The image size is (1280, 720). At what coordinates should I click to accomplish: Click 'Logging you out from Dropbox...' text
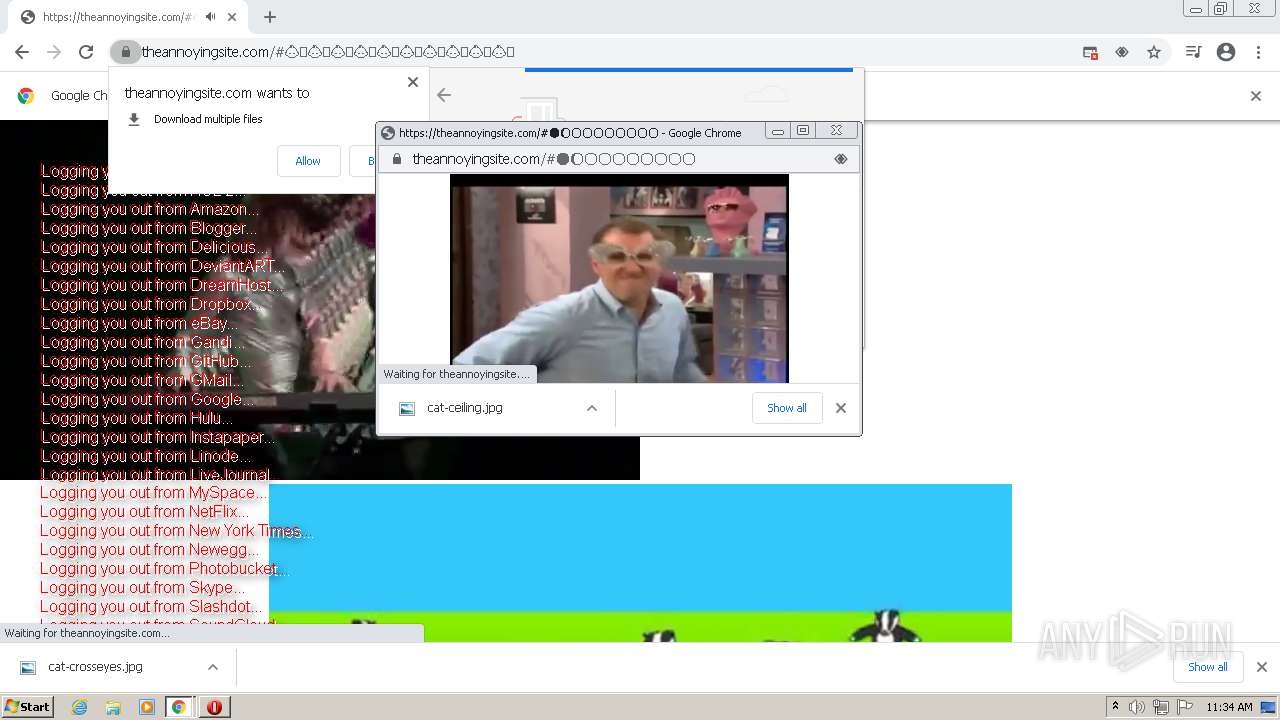[150, 304]
